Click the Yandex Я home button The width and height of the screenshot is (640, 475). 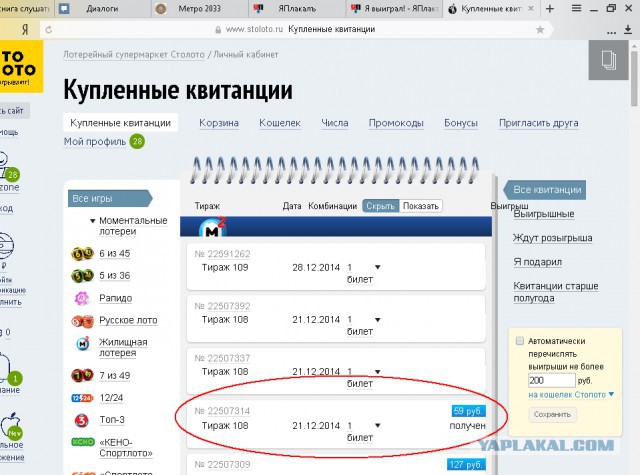click(x=25, y=29)
